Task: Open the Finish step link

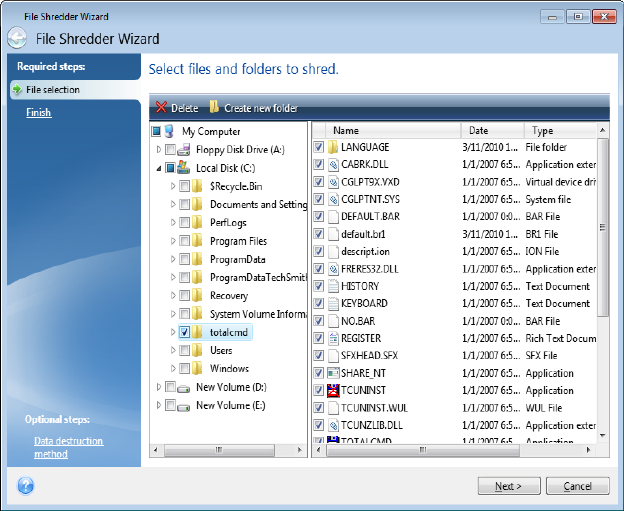Action: [x=39, y=113]
